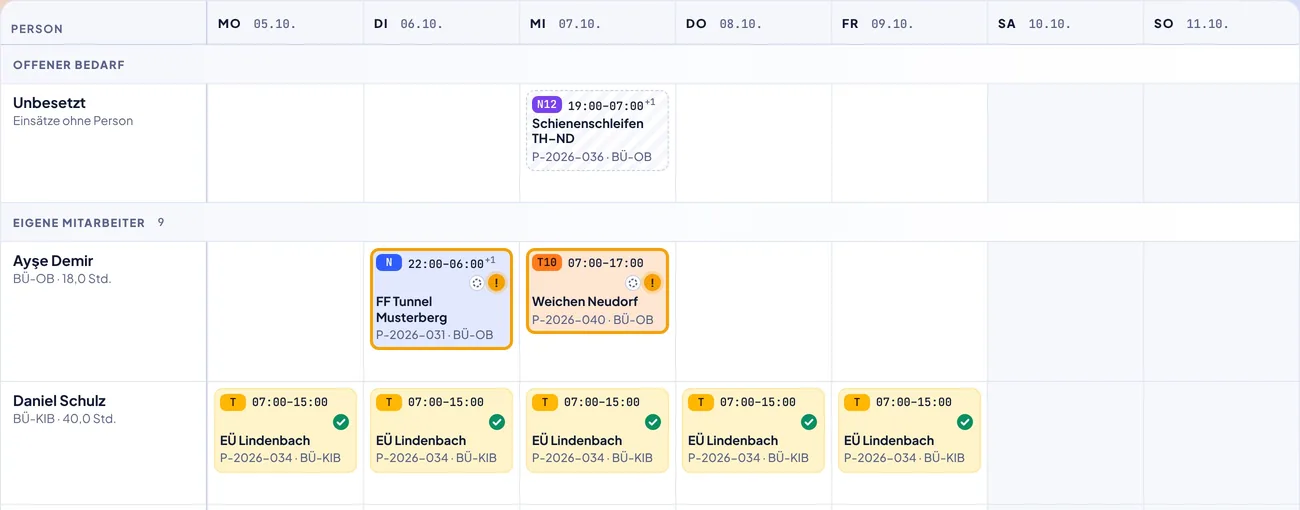Select Saturday column header SA 10.10.

click(x=1065, y=23)
